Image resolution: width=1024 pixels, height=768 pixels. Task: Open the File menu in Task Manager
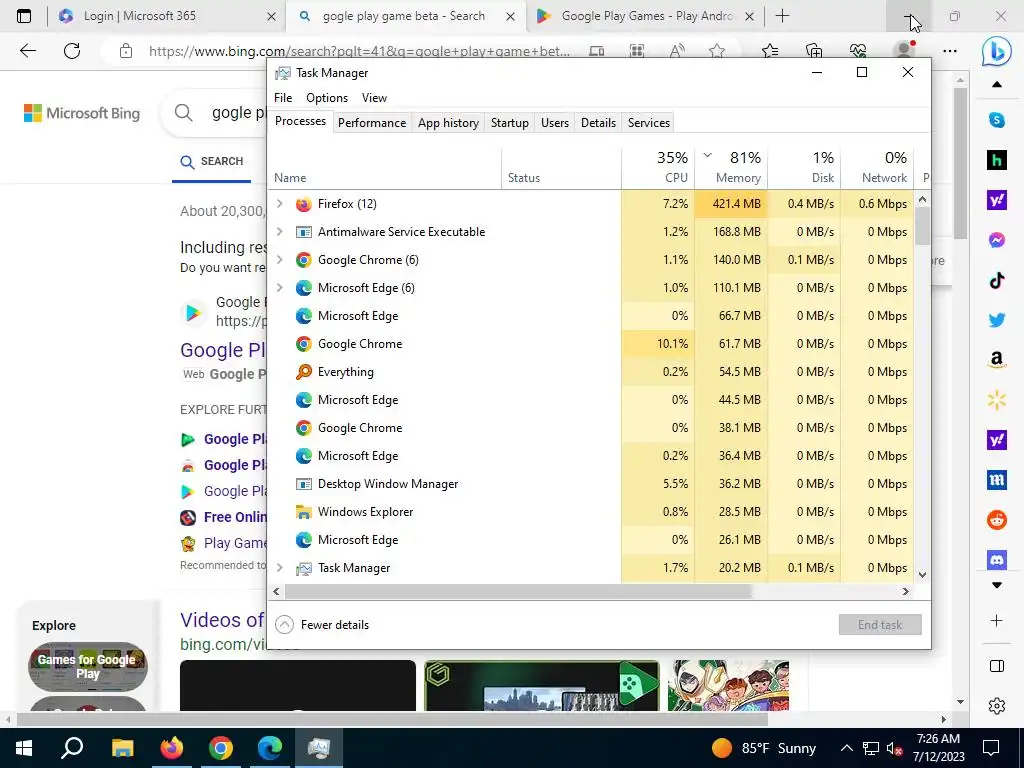(x=283, y=98)
